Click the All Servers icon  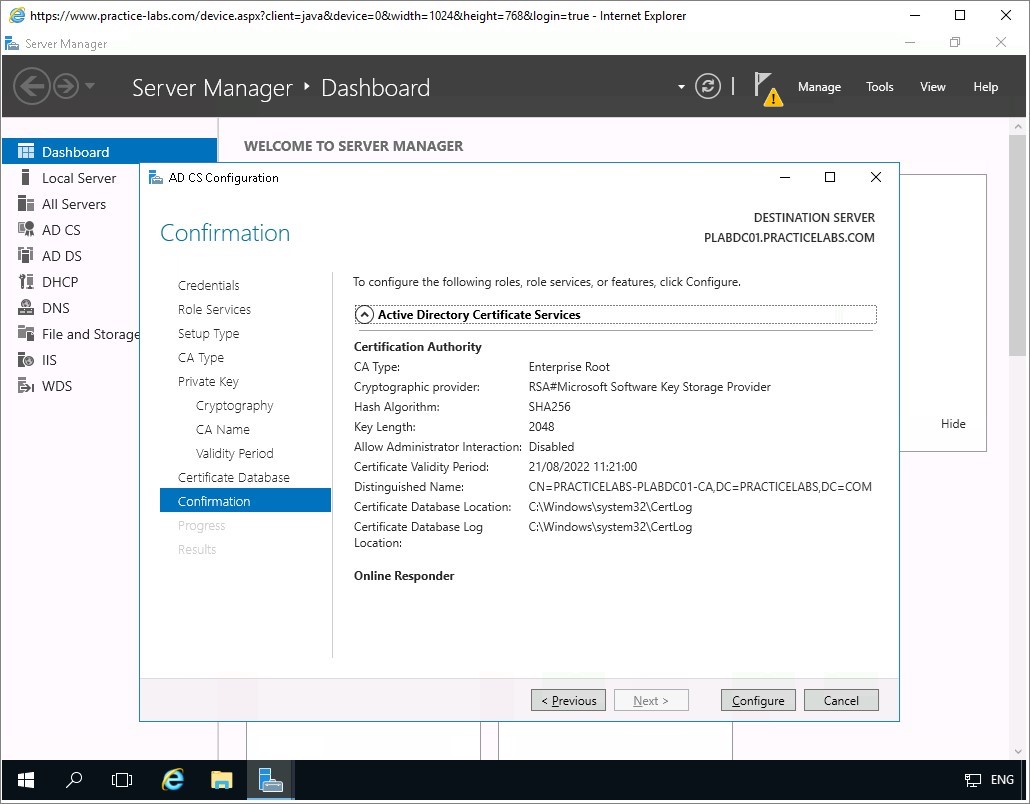(x=26, y=204)
